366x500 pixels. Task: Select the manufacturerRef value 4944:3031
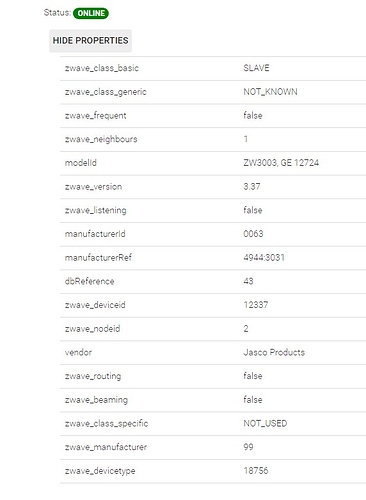[264, 257]
